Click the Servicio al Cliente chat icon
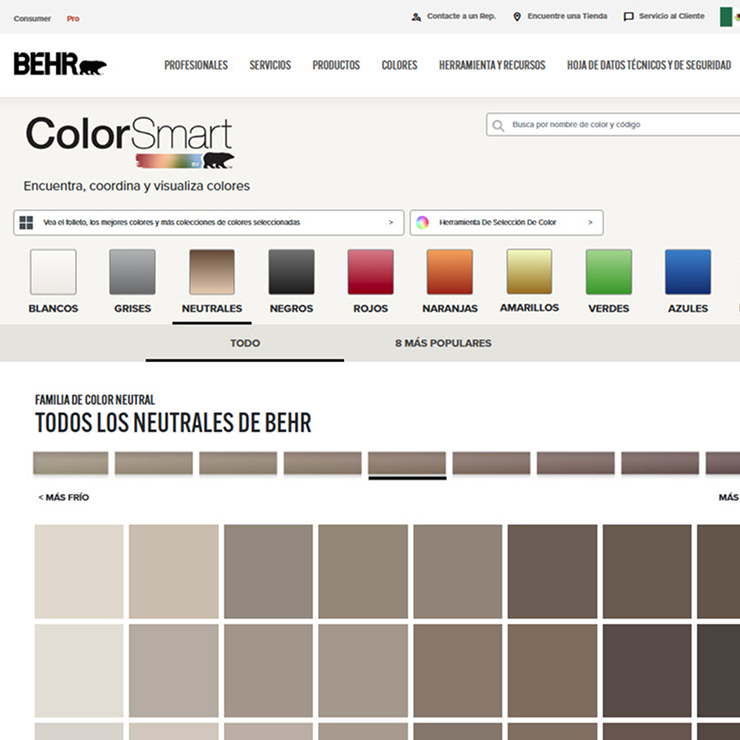This screenshot has width=740, height=740. click(628, 17)
